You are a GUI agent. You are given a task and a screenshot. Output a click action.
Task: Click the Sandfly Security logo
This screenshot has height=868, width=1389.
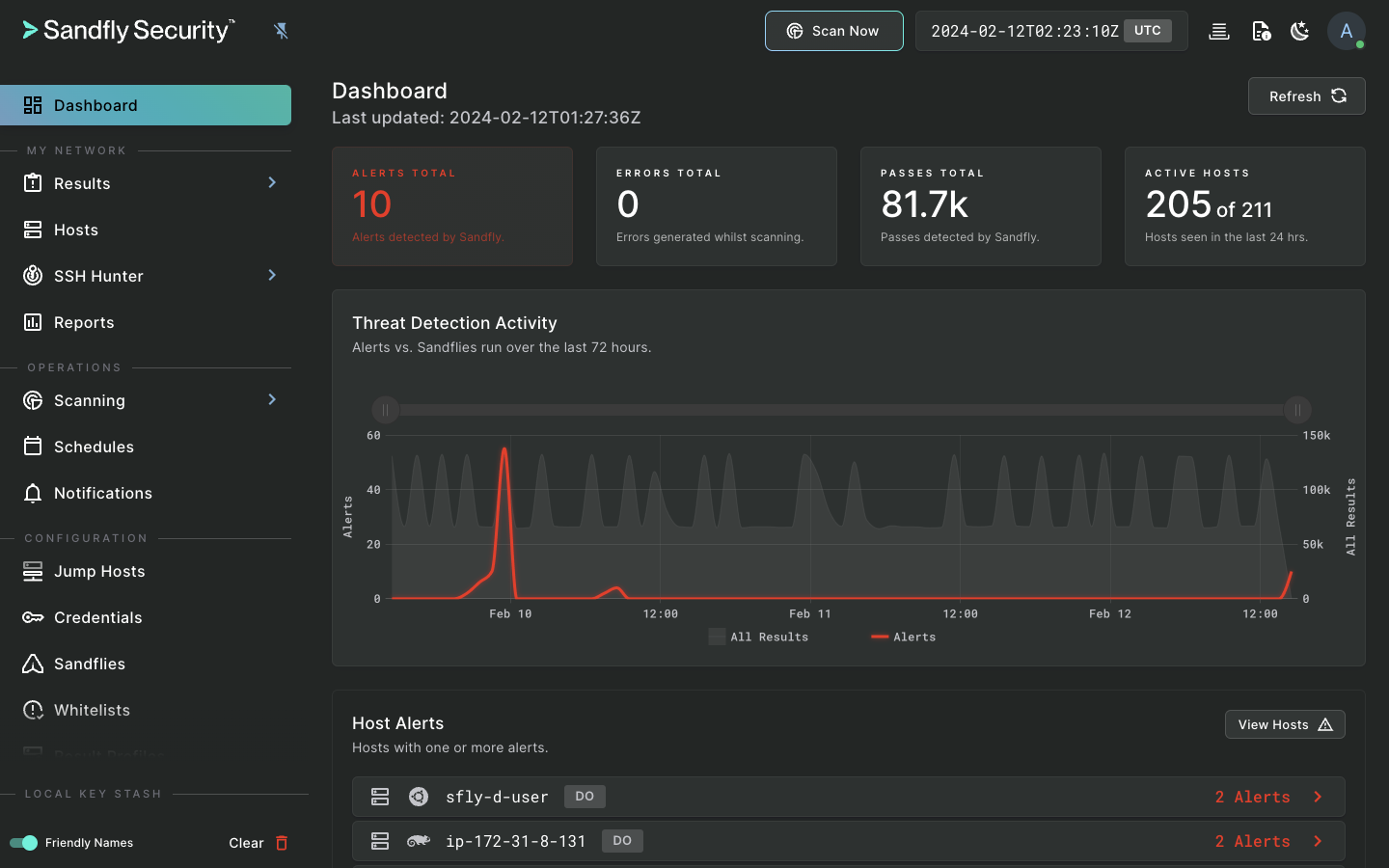128,30
